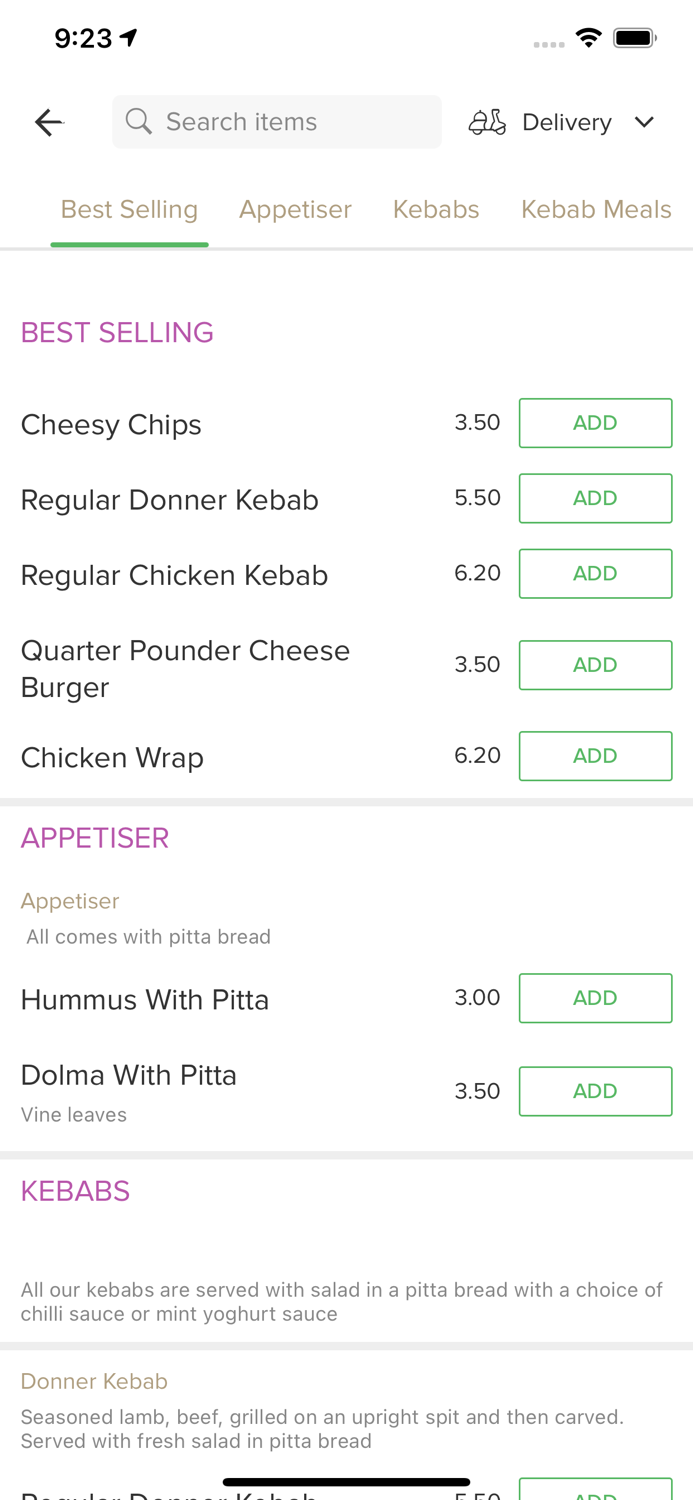Image resolution: width=693 pixels, height=1500 pixels.
Task: Add Hummus With Pitta to basket
Action: pos(595,997)
